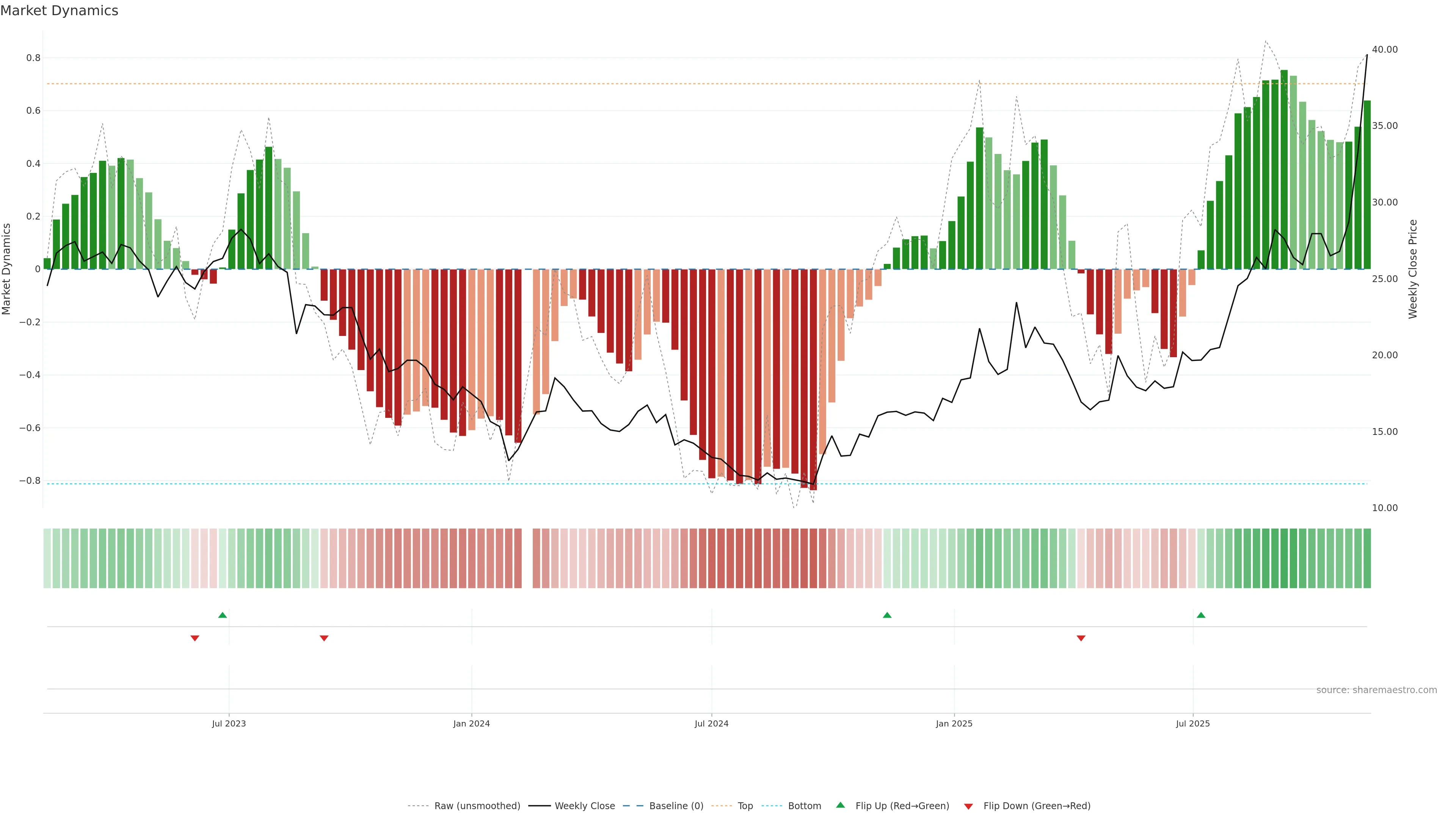This screenshot has width=1456, height=819.
Task: Click the Market Dynamics chart title
Action: [60, 11]
